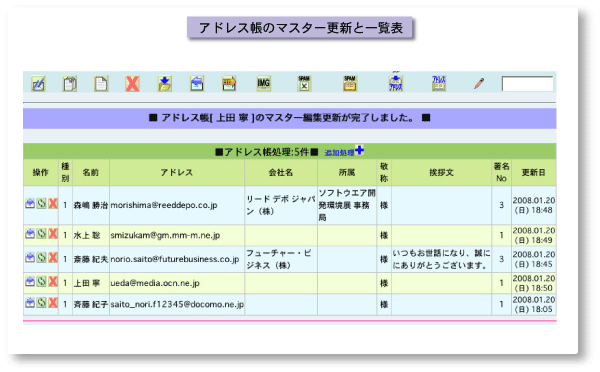Click the 署名No column header
Viewport: 600px width, 372px height.
pos(501,173)
